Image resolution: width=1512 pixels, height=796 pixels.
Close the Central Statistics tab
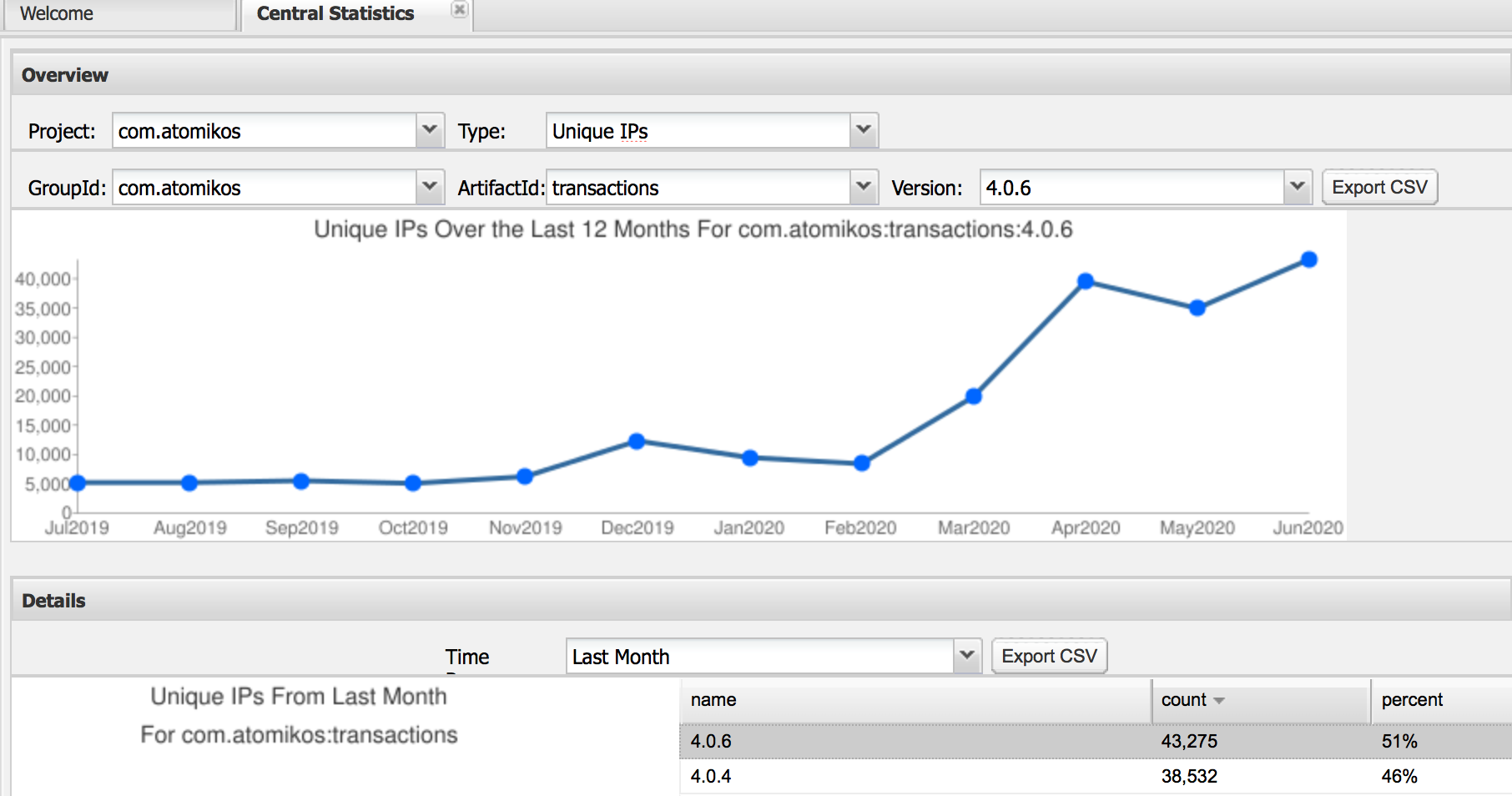[x=459, y=10]
